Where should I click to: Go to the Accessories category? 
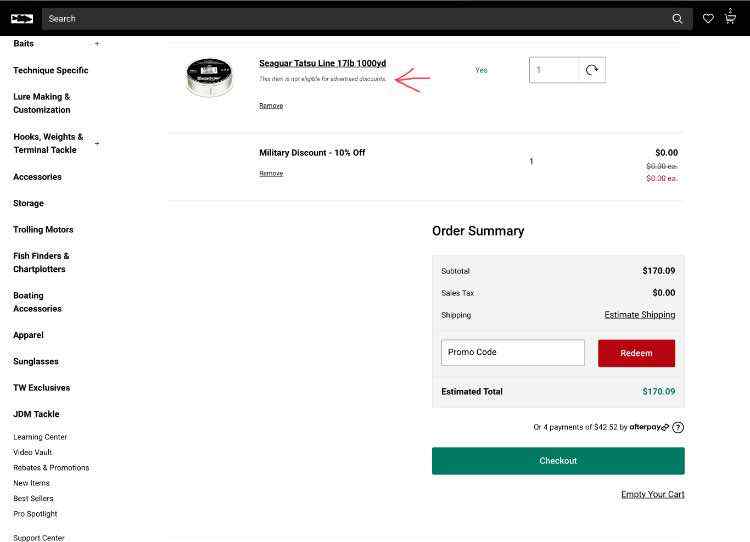click(37, 177)
